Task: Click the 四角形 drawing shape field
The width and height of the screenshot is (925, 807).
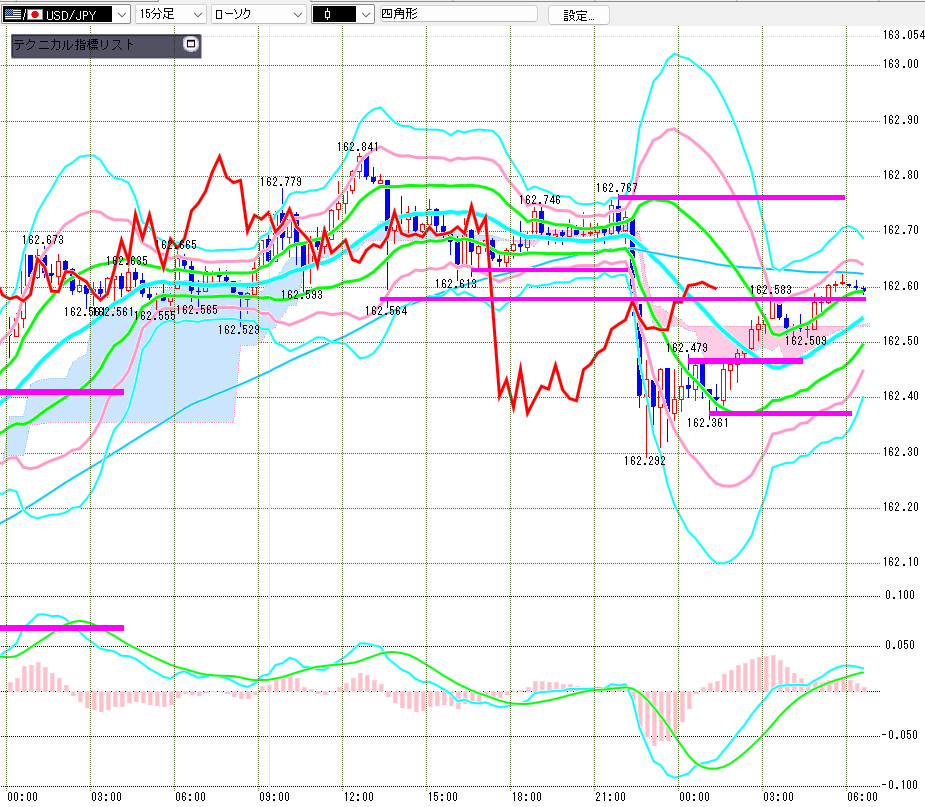Action: pyautogui.click(x=458, y=14)
